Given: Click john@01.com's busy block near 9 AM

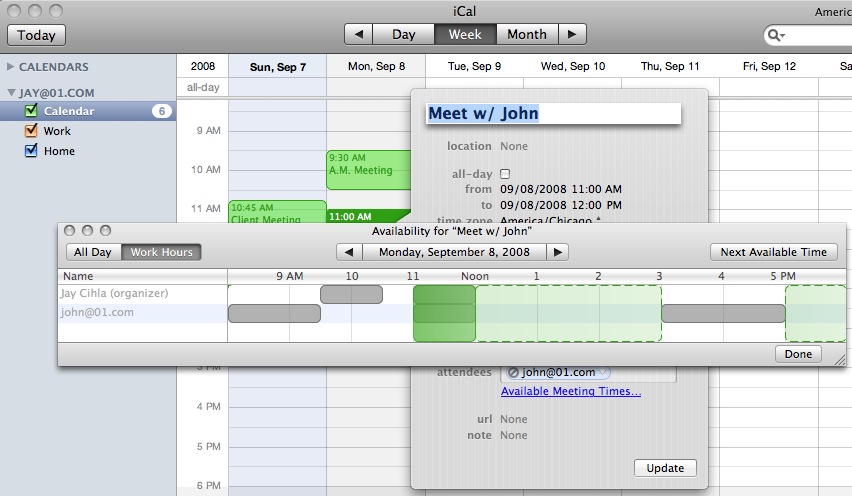Looking at the screenshot, I should coord(274,313).
